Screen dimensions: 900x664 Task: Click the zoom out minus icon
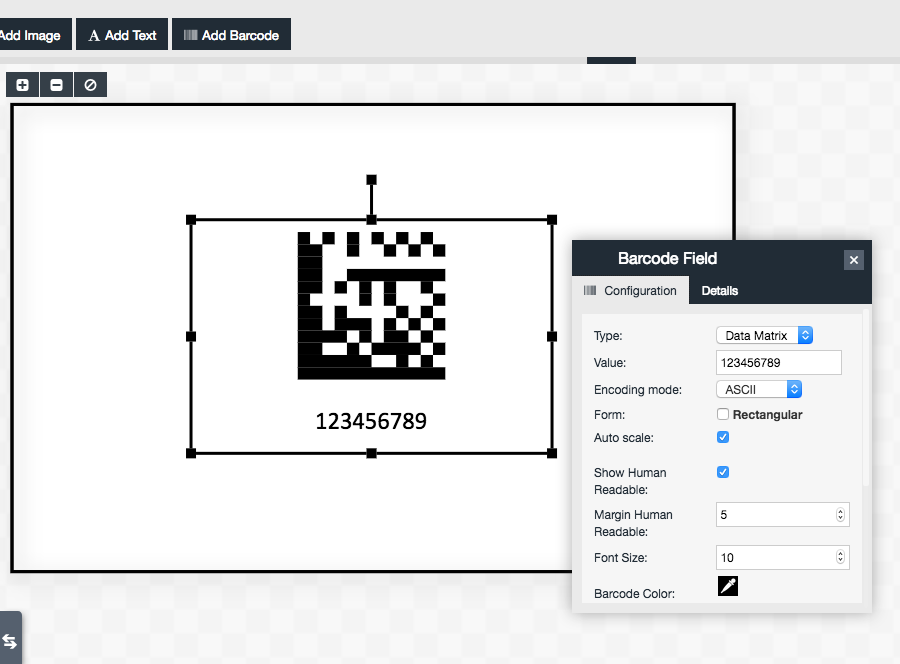click(56, 85)
